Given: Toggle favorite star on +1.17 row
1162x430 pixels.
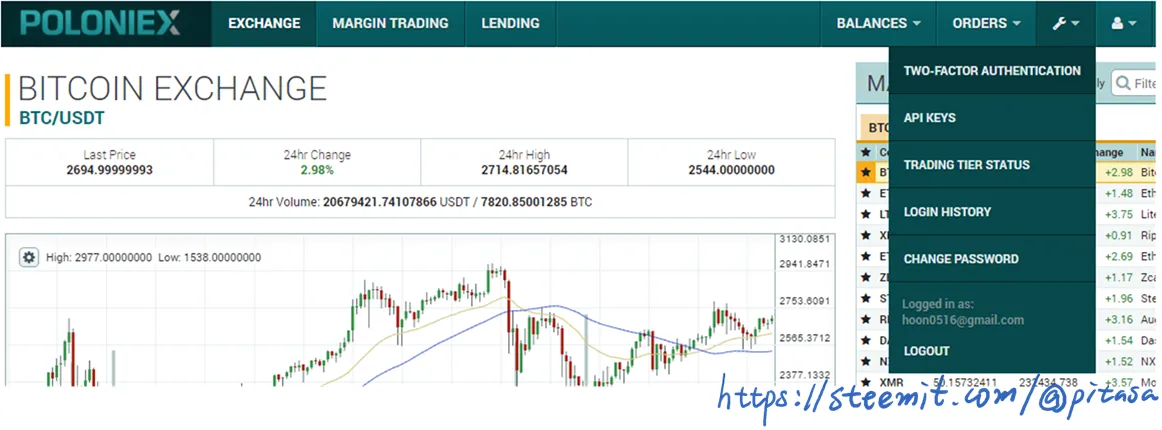Looking at the screenshot, I should coord(865,277).
